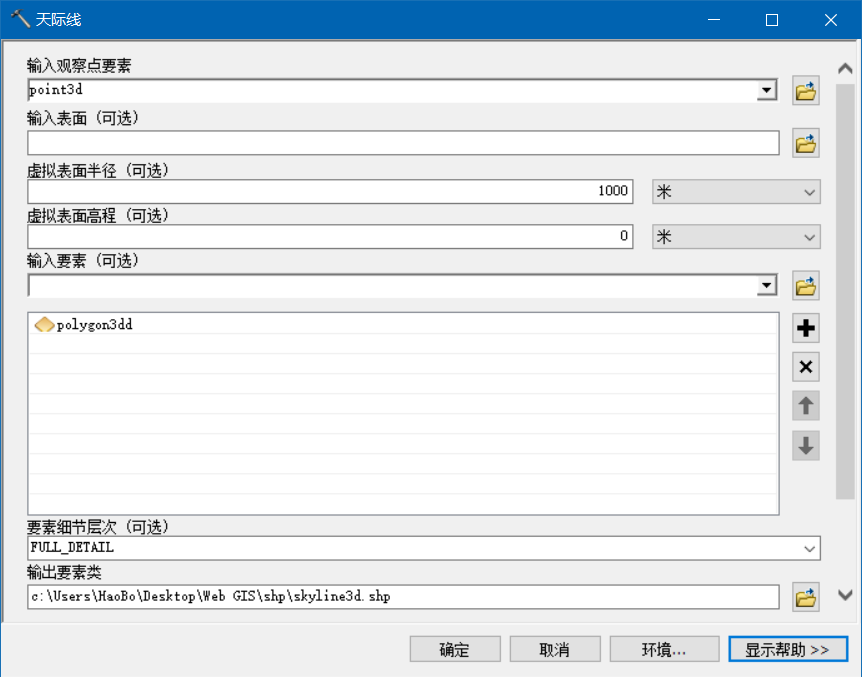Browse for output feature class location
Screen dimensions: 862x677
click(x=805, y=597)
